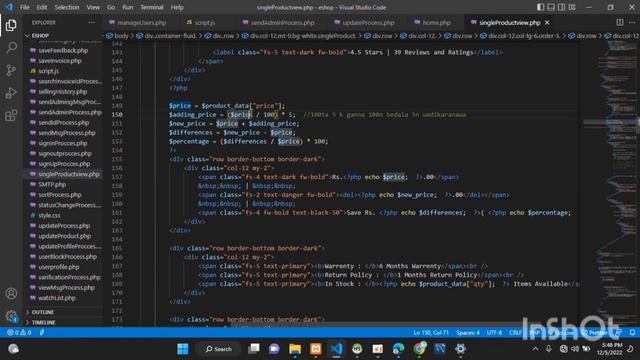Click the split editor right icon
This screenshot has height=360, width=640.
[620, 22]
